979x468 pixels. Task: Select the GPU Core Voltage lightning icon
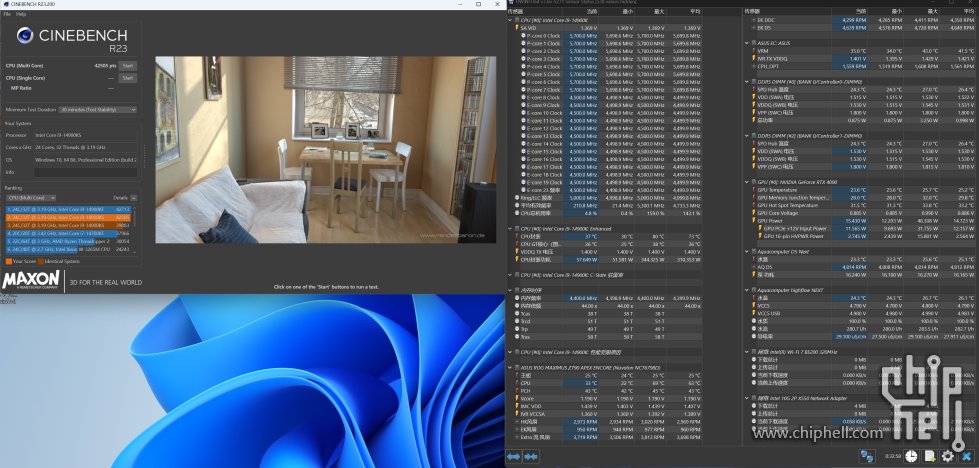point(754,213)
